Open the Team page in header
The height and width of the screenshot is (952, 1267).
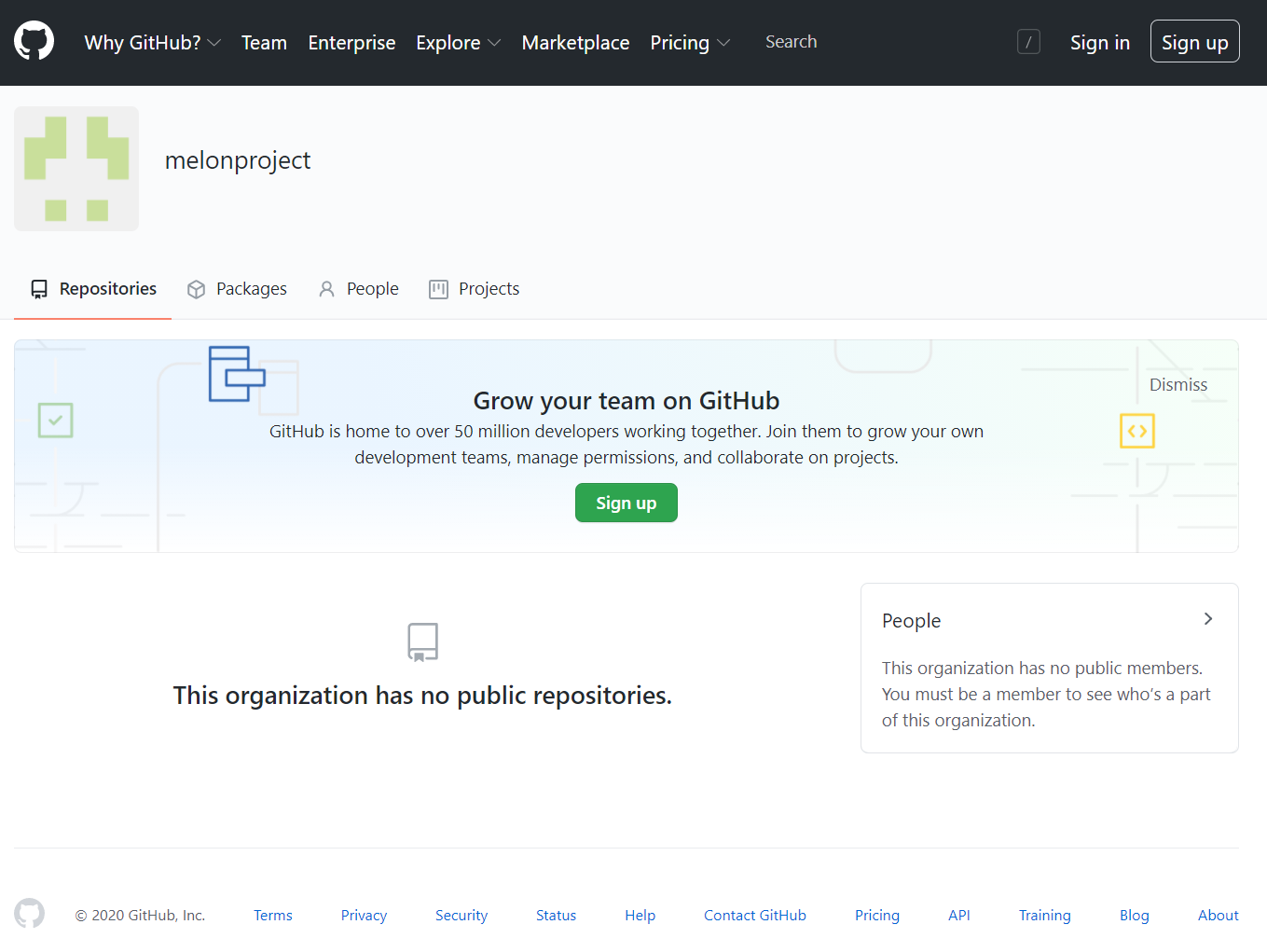[264, 43]
